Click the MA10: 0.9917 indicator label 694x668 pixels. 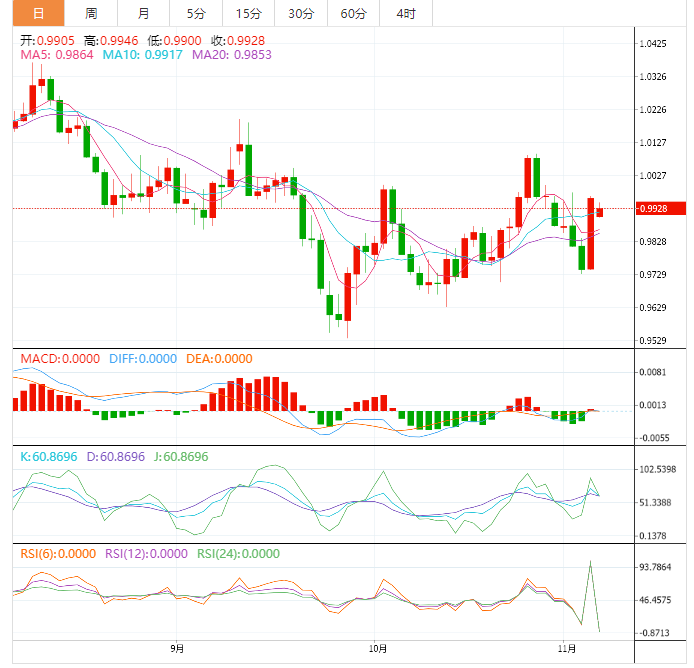pos(143,55)
